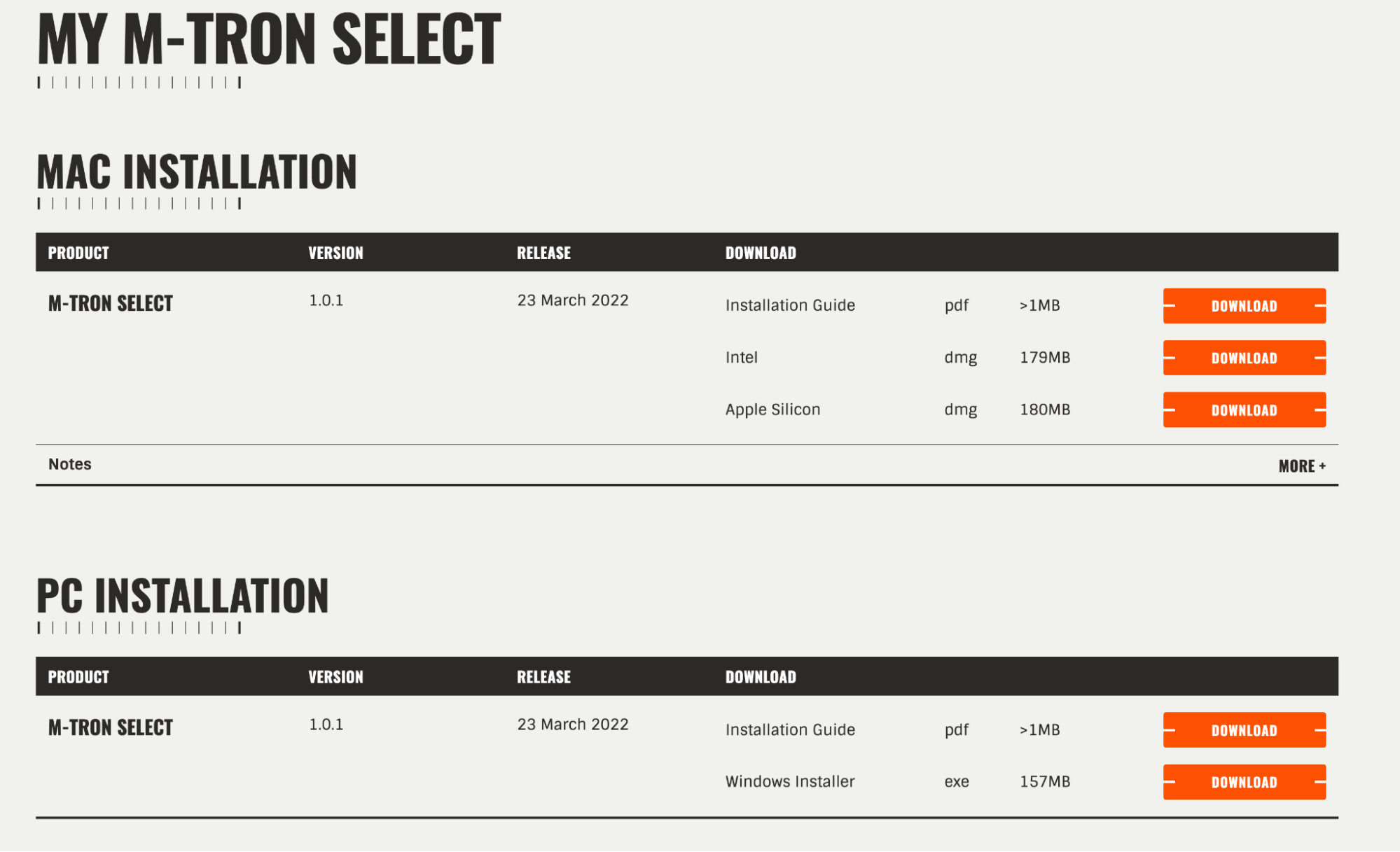This screenshot has width=1400, height=852.
Task: Select the PC table RELEASE column header
Action: tap(543, 677)
